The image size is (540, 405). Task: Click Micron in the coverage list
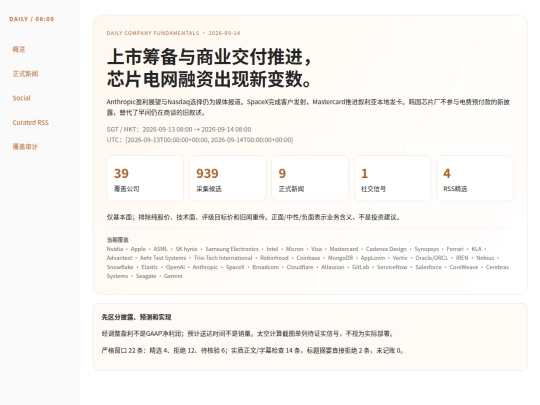294,249
